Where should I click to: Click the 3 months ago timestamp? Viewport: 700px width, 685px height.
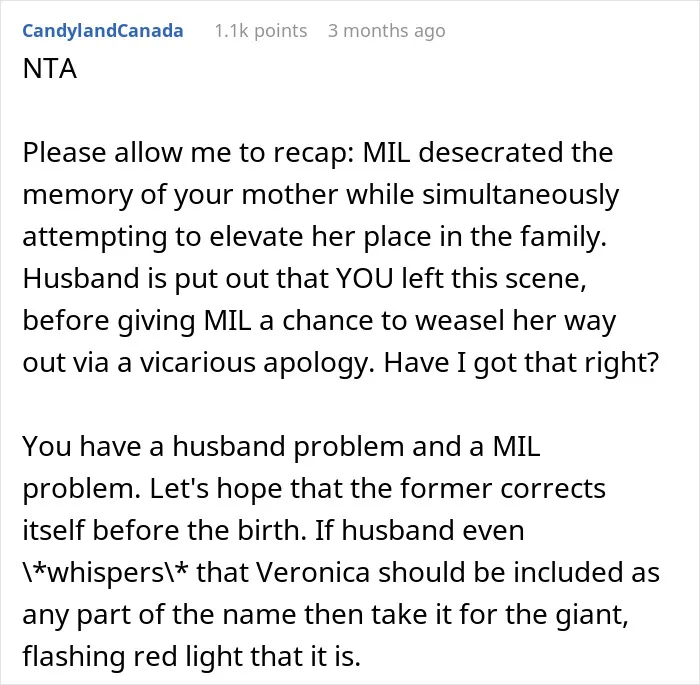pyautogui.click(x=387, y=31)
